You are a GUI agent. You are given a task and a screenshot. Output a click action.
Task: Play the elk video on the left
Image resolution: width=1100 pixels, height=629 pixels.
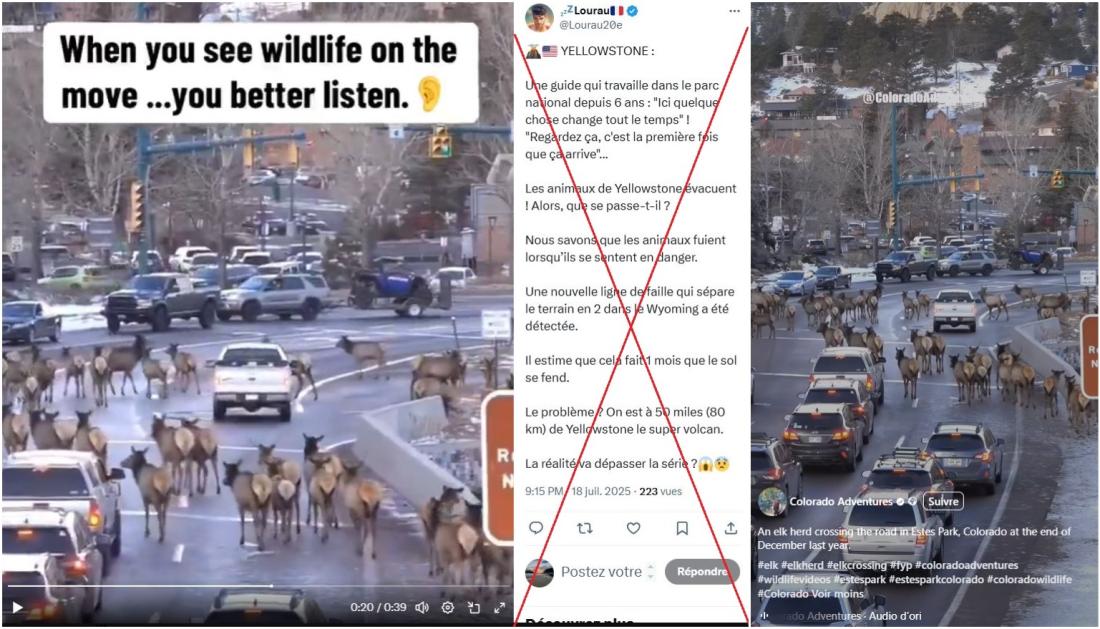(x=18, y=607)
